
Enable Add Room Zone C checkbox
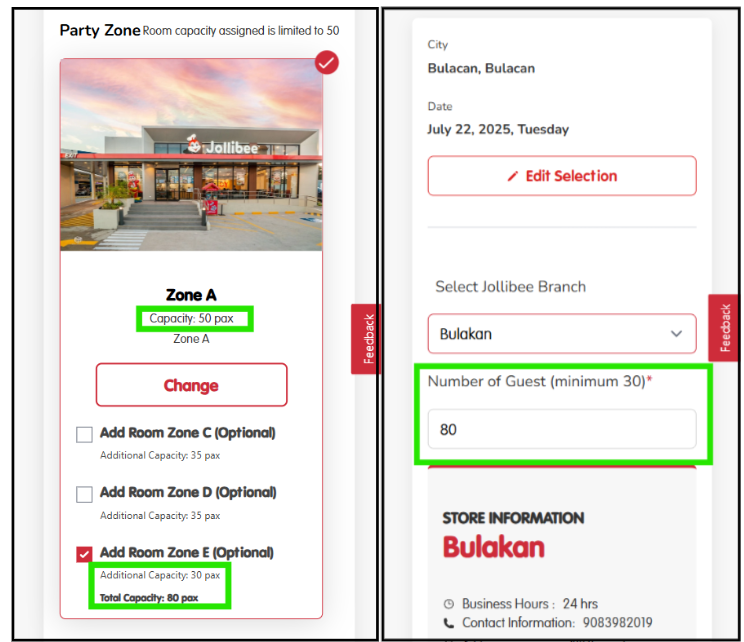click(85, 434)
